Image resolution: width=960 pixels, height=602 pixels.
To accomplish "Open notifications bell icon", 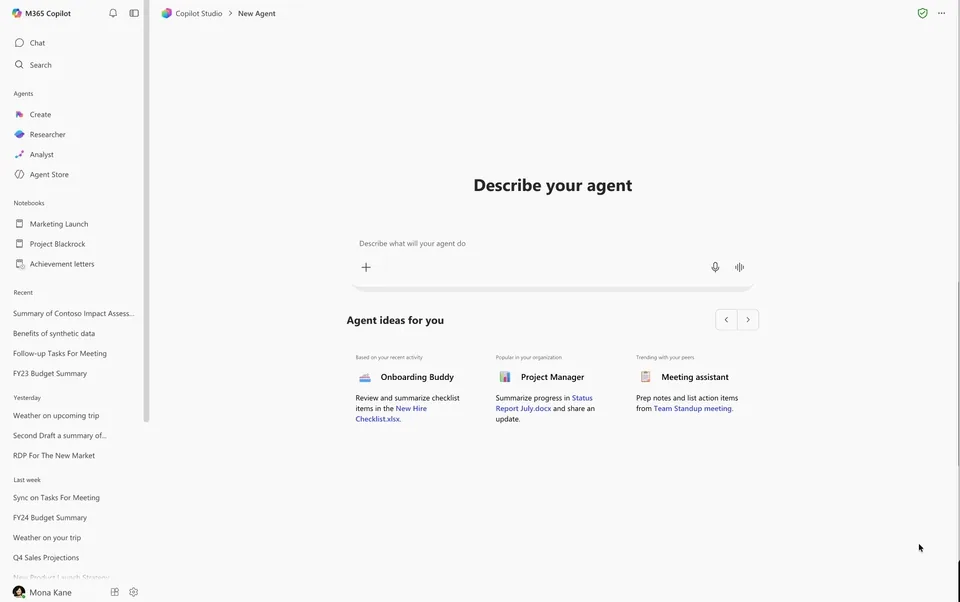I will pos(113,13).
